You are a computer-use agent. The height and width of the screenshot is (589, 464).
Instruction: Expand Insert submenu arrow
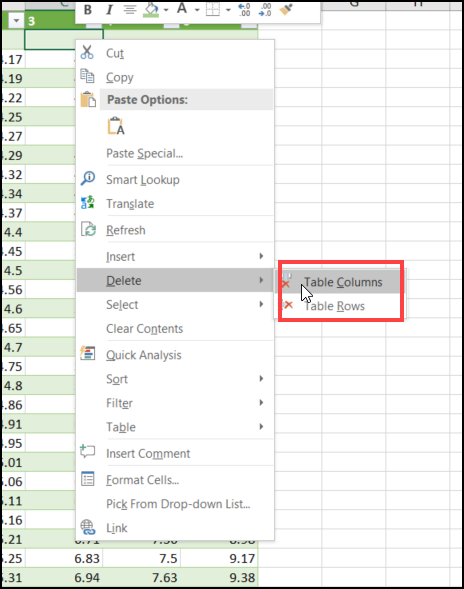coord(261,256)
